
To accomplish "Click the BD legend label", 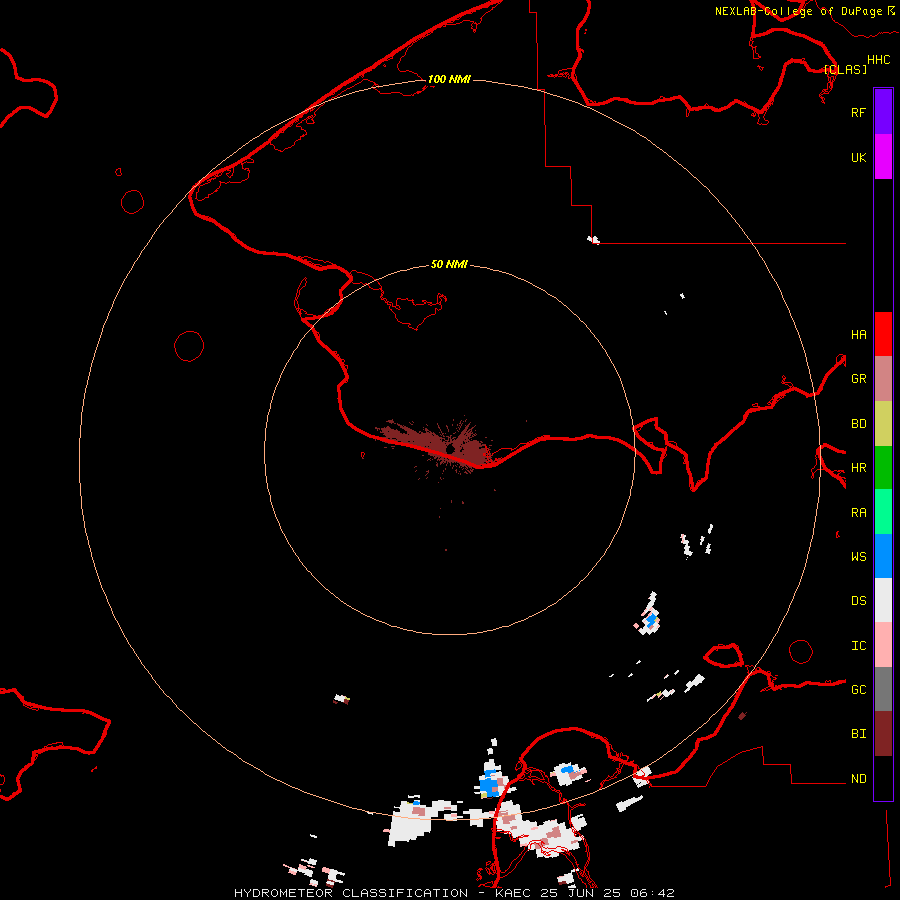I will (x=858, y=424).
